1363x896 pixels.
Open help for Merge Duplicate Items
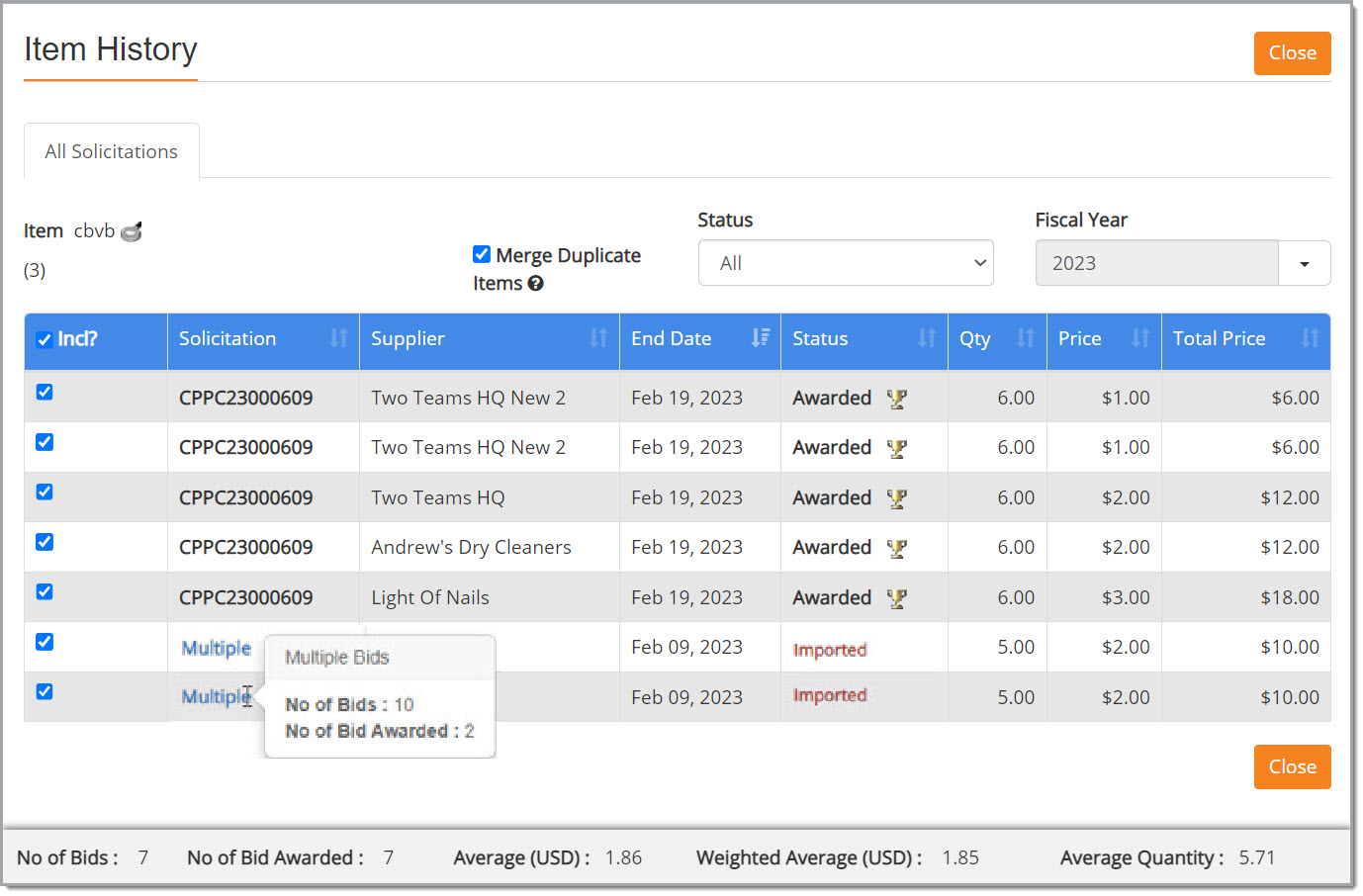tap(535, 284)
